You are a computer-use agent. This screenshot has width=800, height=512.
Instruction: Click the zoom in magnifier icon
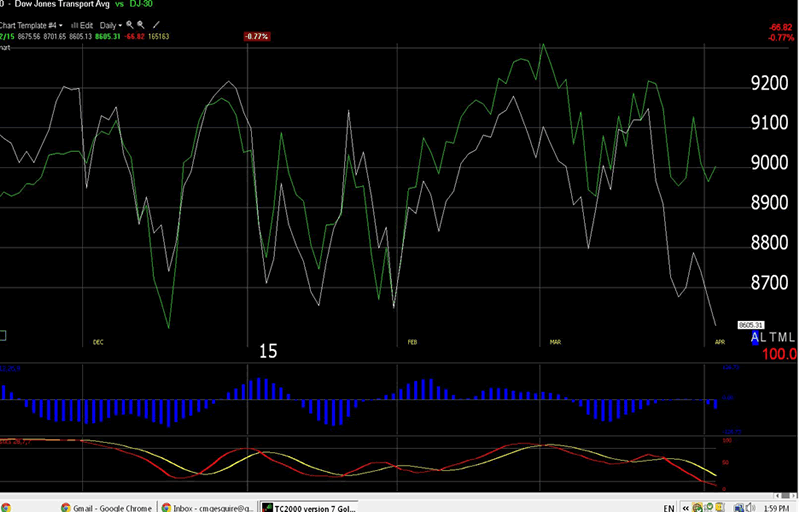click(x=130, y=24)
